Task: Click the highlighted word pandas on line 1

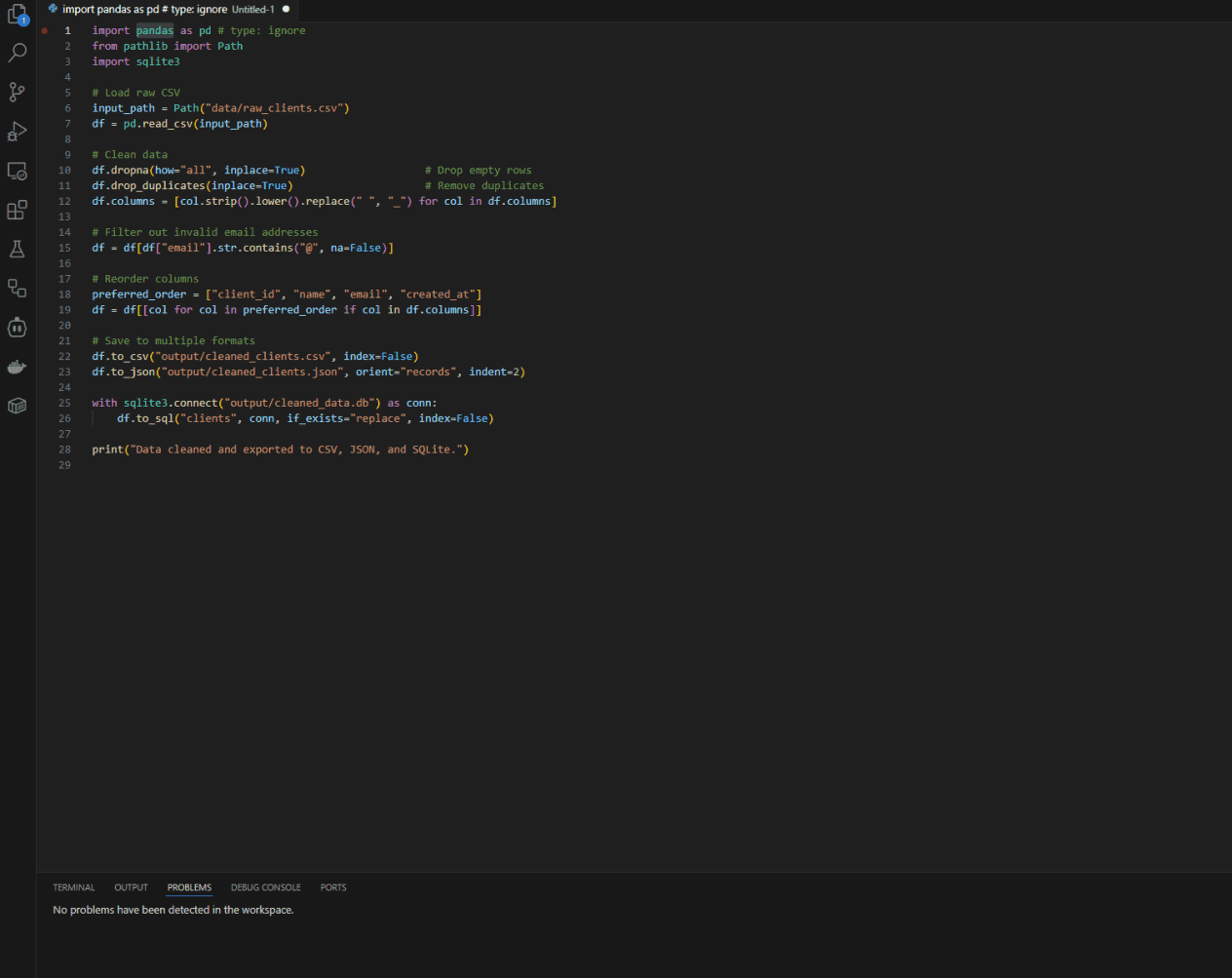Action: 155,30
